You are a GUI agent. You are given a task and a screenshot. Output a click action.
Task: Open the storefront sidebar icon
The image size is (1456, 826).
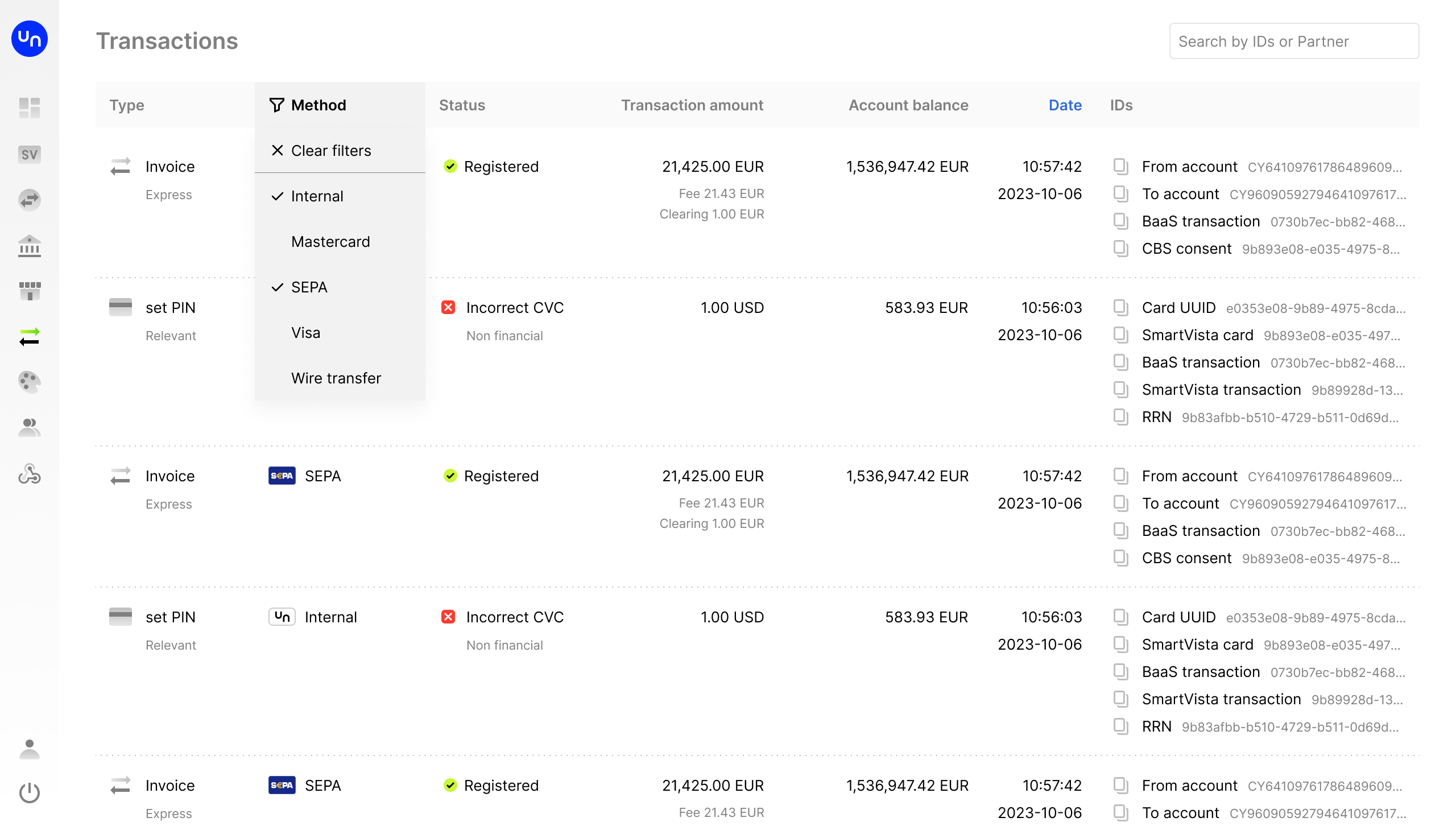tap(30, 291)
